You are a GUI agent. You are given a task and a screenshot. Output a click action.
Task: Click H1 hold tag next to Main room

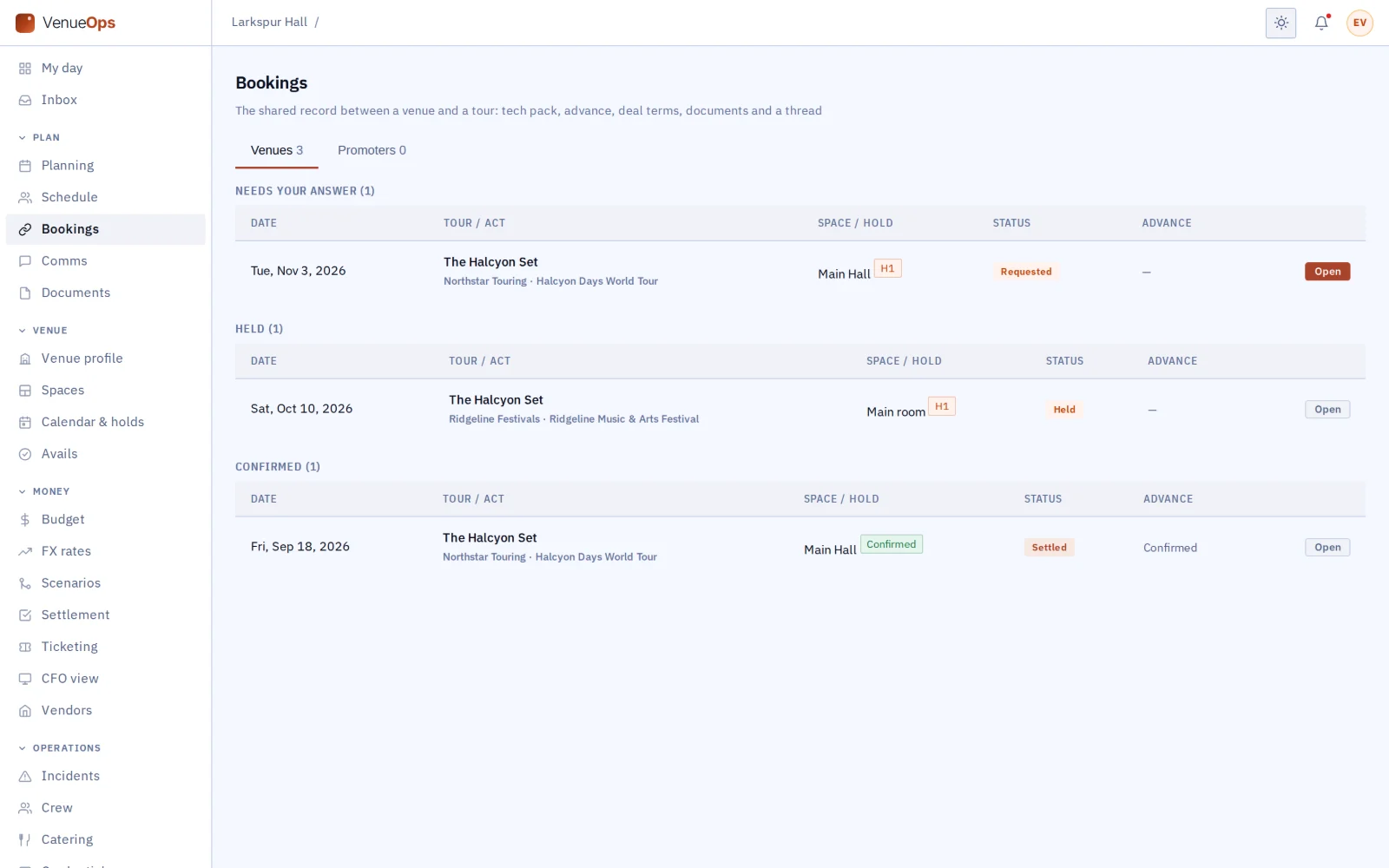[942, 406]
